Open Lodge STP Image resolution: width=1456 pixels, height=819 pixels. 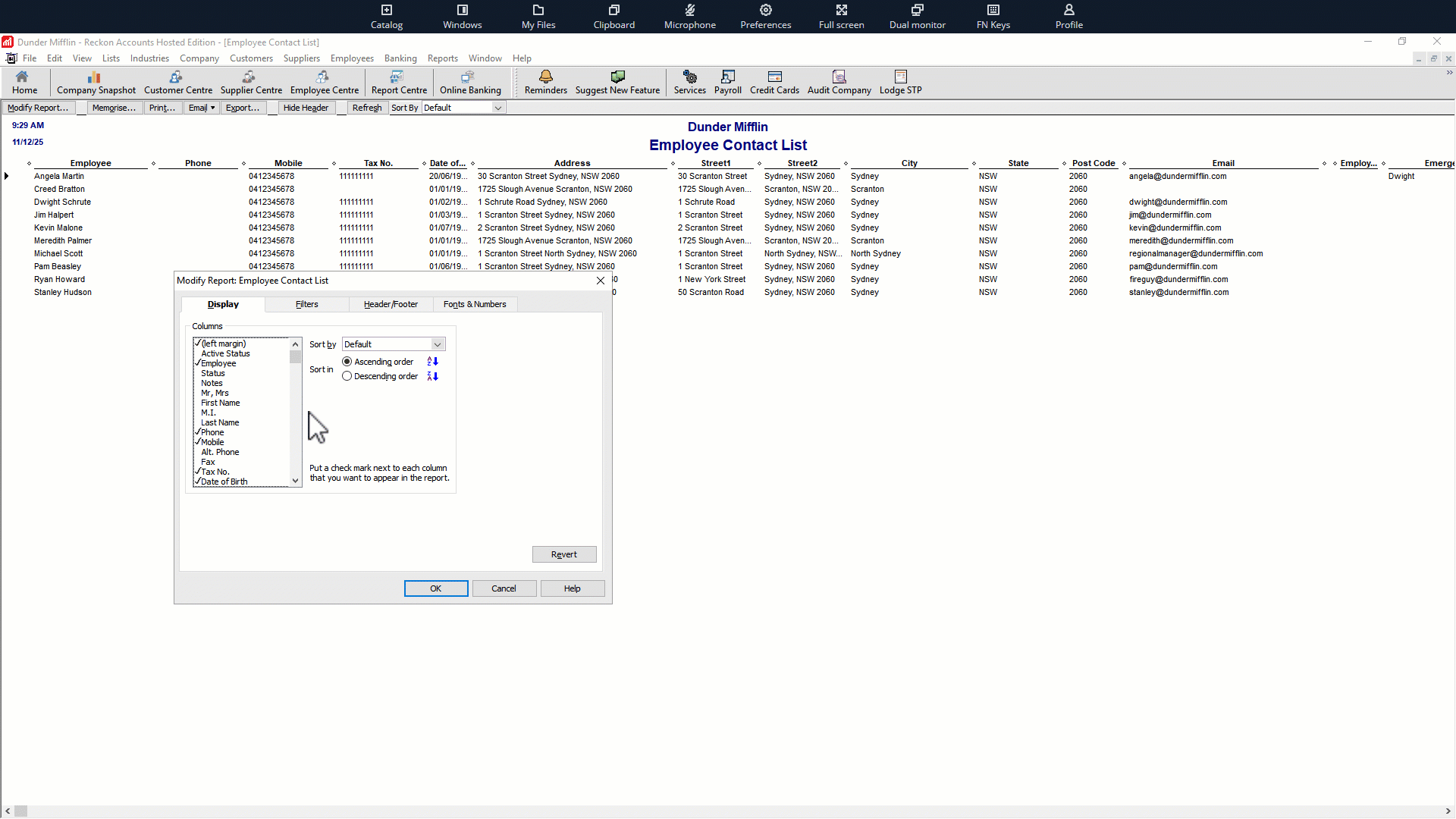(x=899, y=83)
